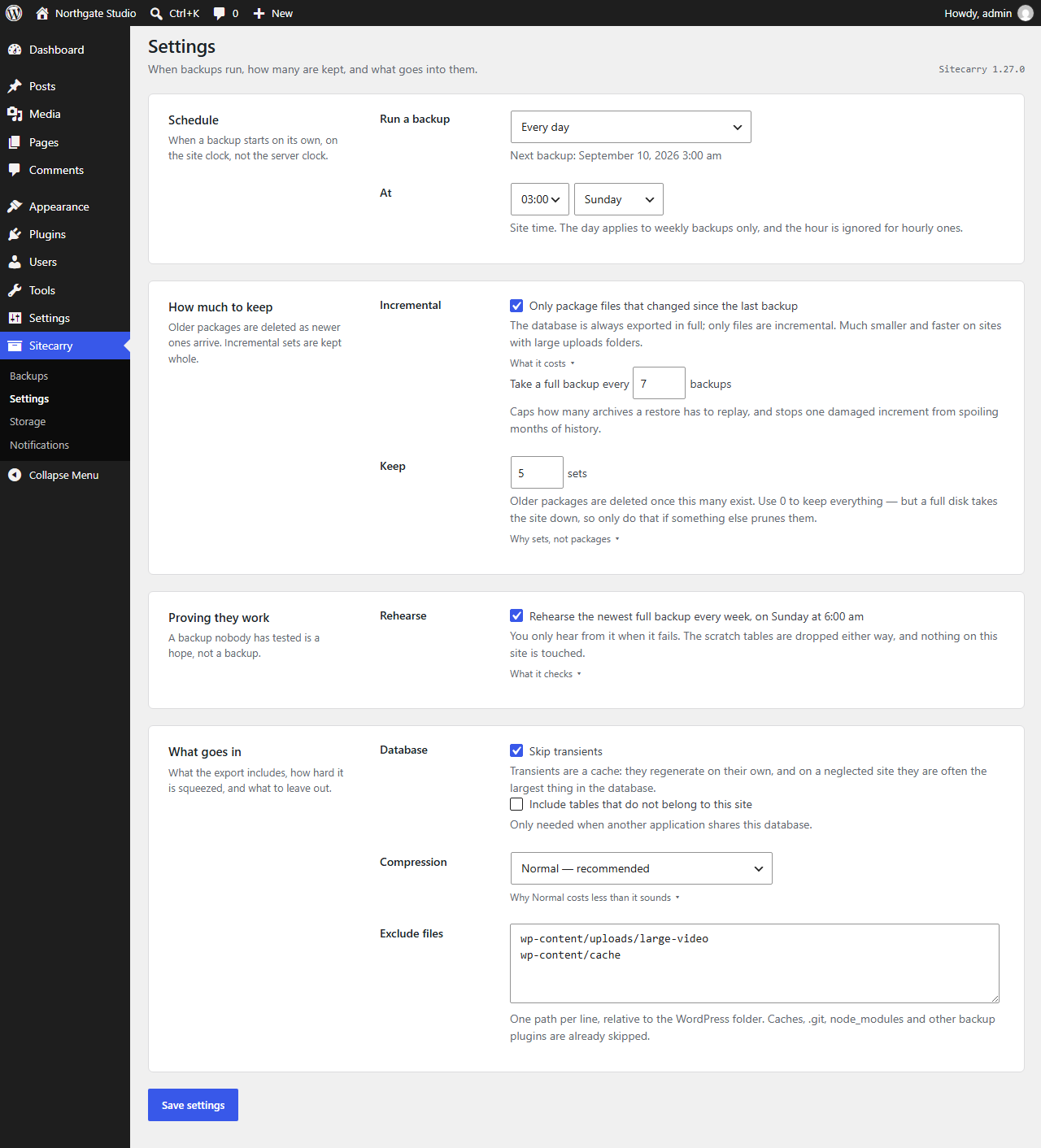Click the comments bubble icon in toolbar
The image size is (1041, 1148).
[x=219, y=14]
